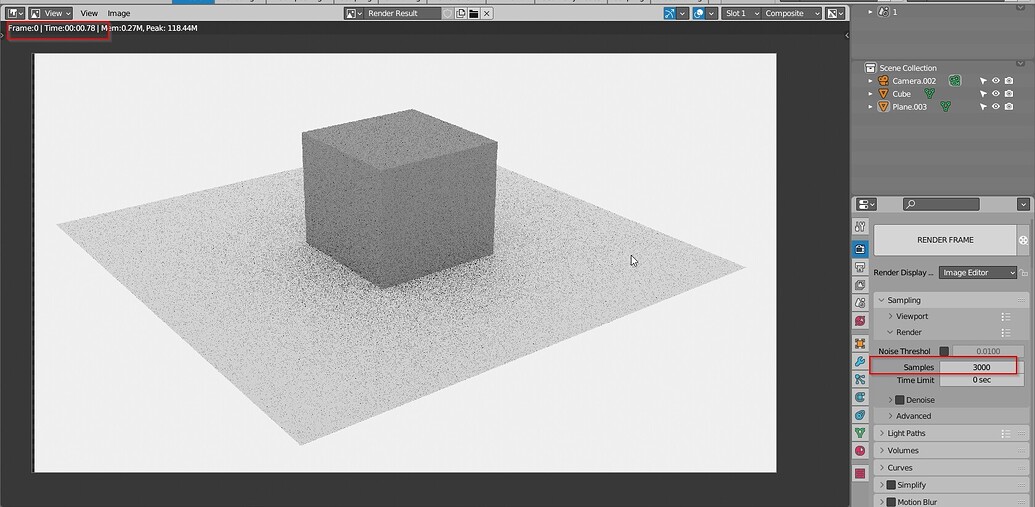The width and height of the screenshot is (1035, 507).
Task: Open the properties editor type dropdown
Action: pyautogui.click(x=866, y=204)
